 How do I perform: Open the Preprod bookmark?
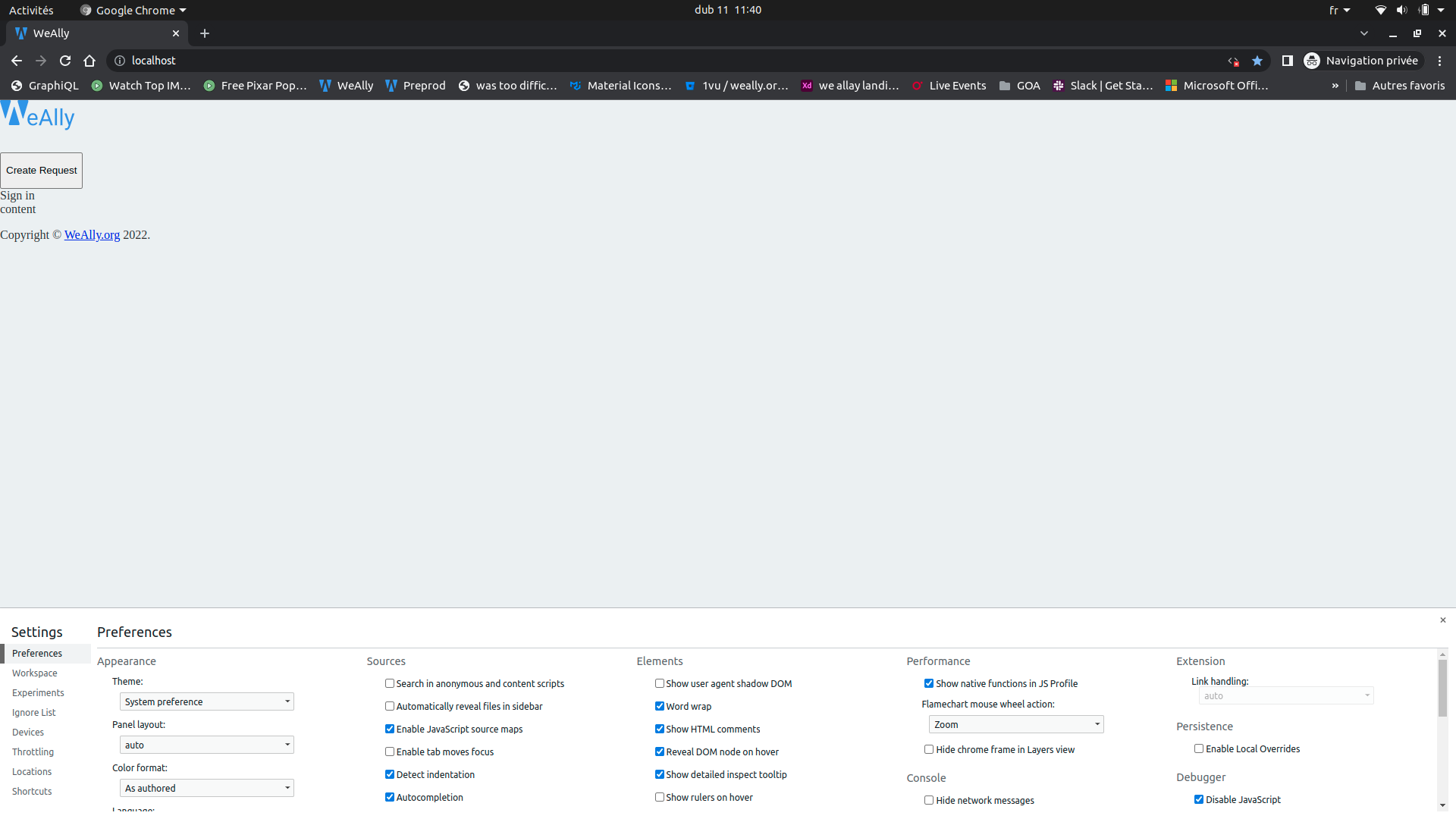(416, 86)
